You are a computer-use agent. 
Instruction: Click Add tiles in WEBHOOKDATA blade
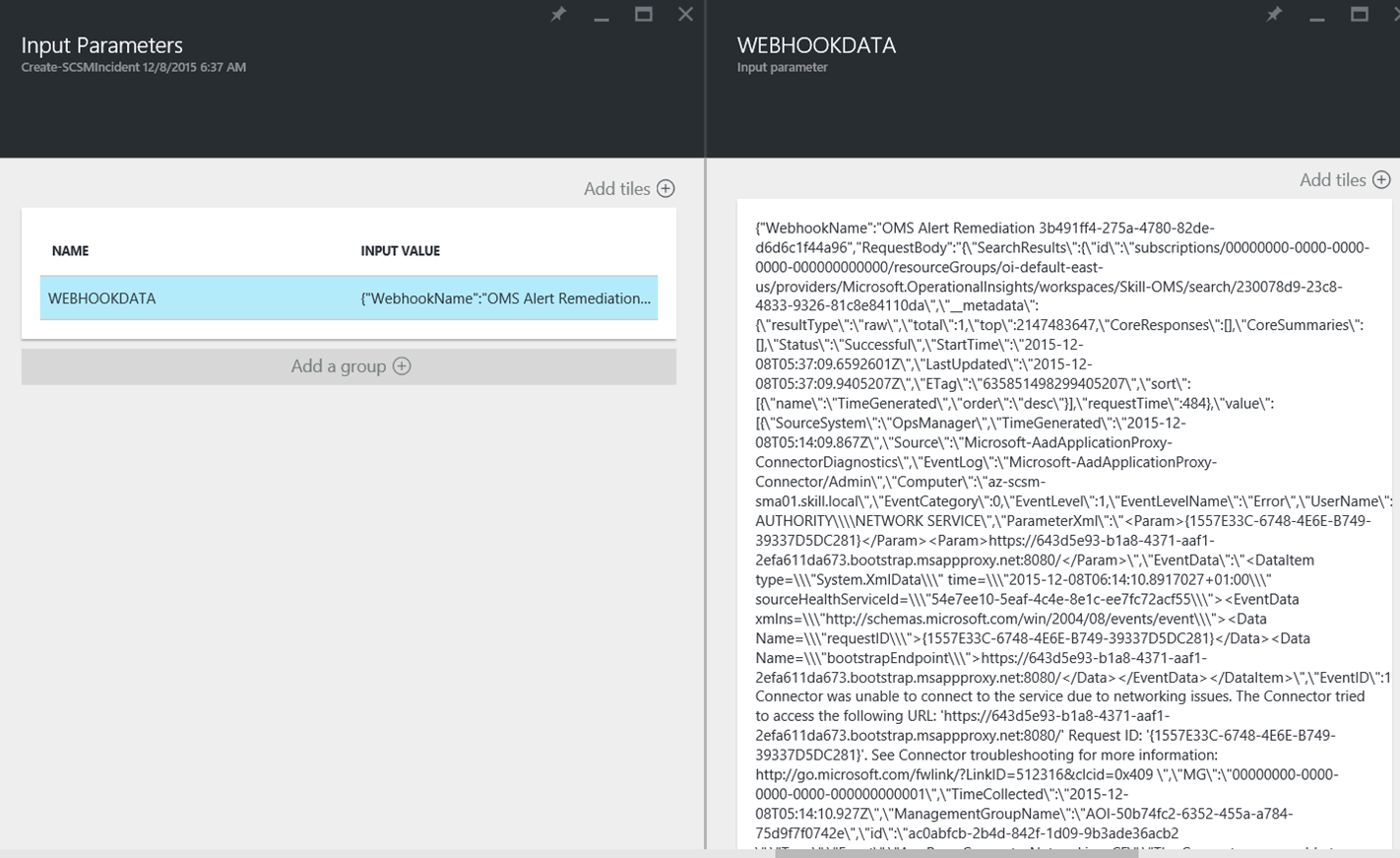tap(1344, 179)
